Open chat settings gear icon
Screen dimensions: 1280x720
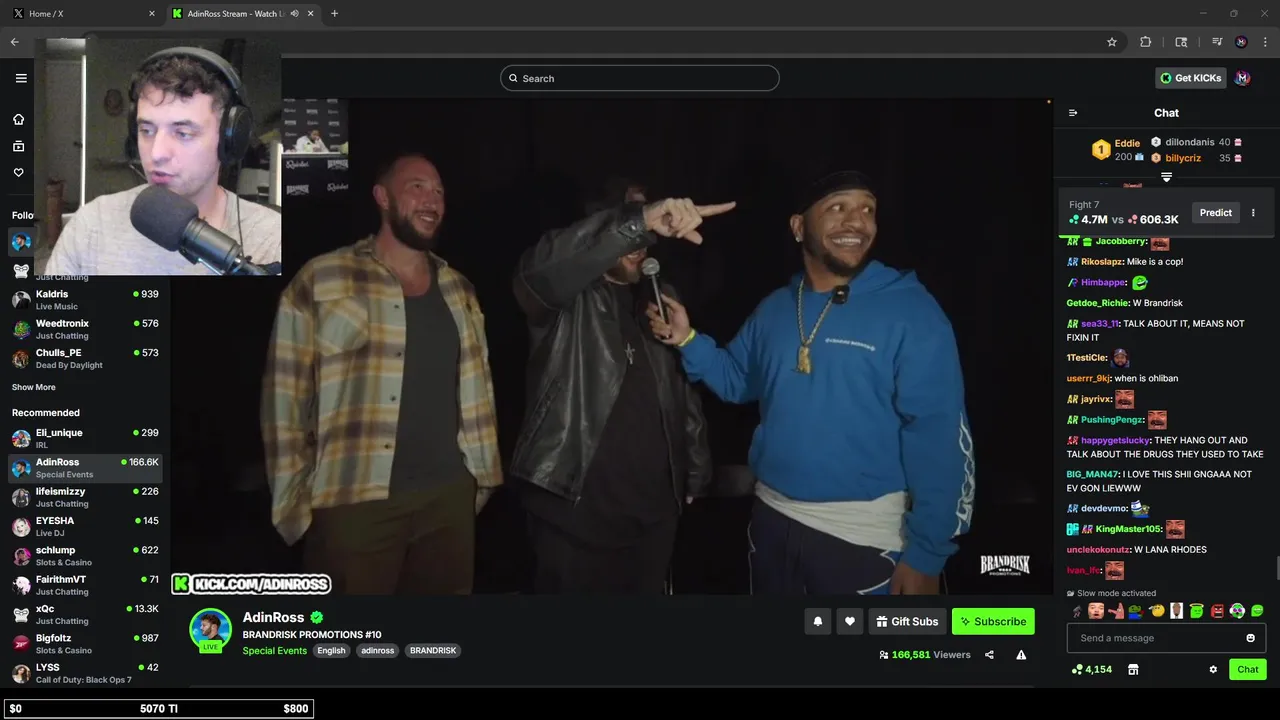tap(1213, 670)
